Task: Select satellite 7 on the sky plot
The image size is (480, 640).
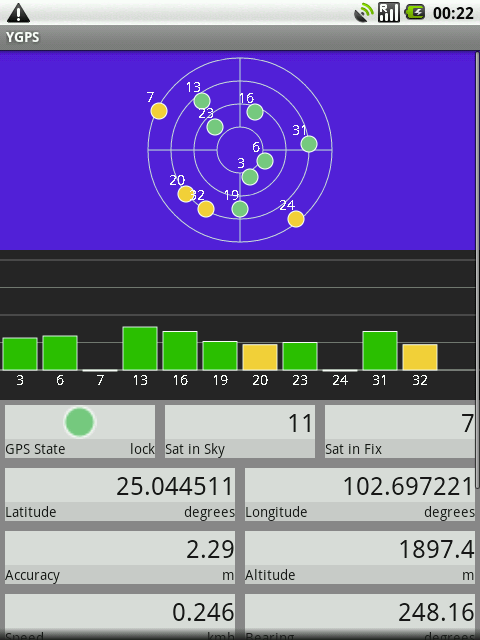Action: [x=159, y=111]
